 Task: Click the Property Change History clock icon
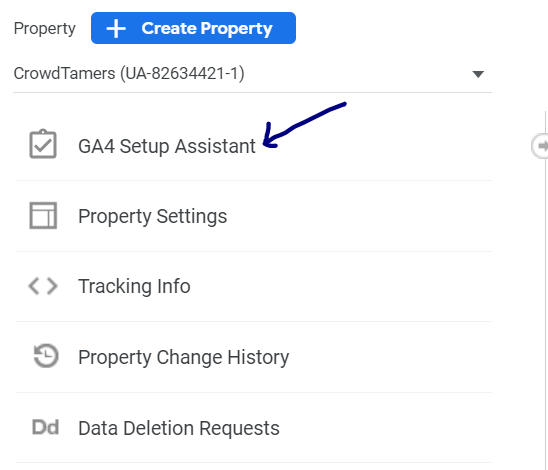46,356
